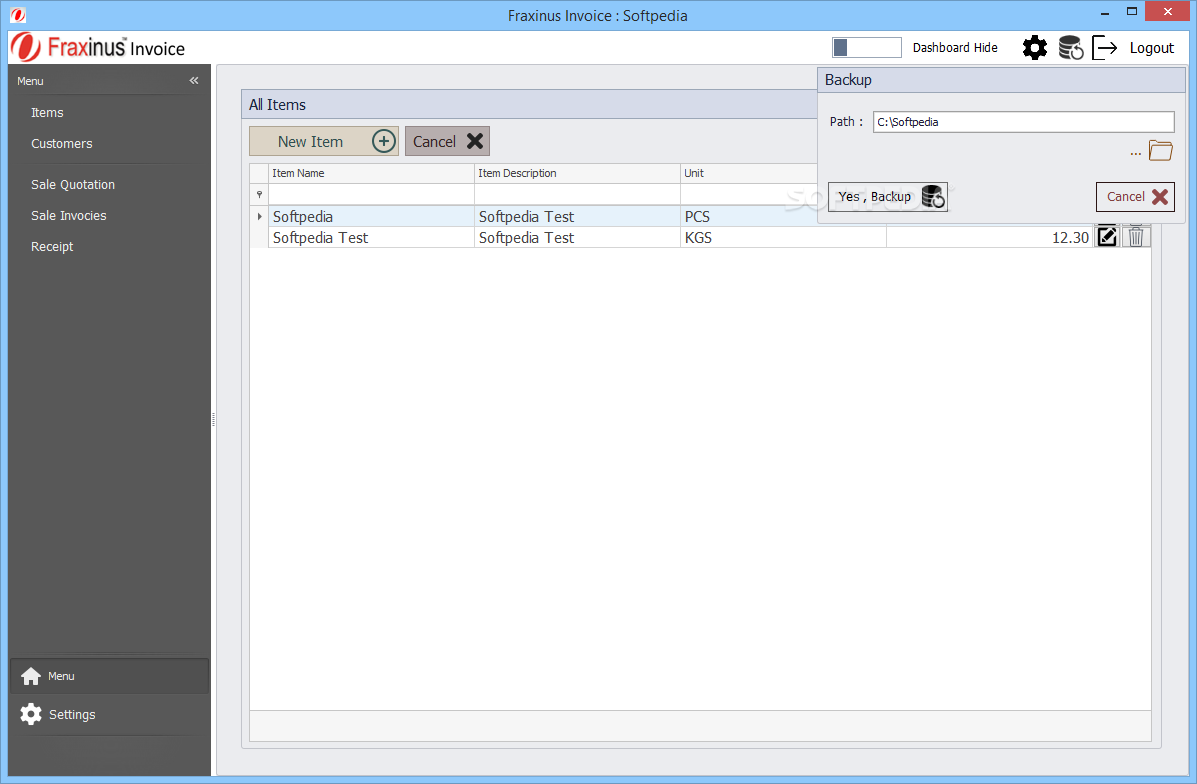
Task: Click the home icon beside Menu
Action: tap(31, 676)
